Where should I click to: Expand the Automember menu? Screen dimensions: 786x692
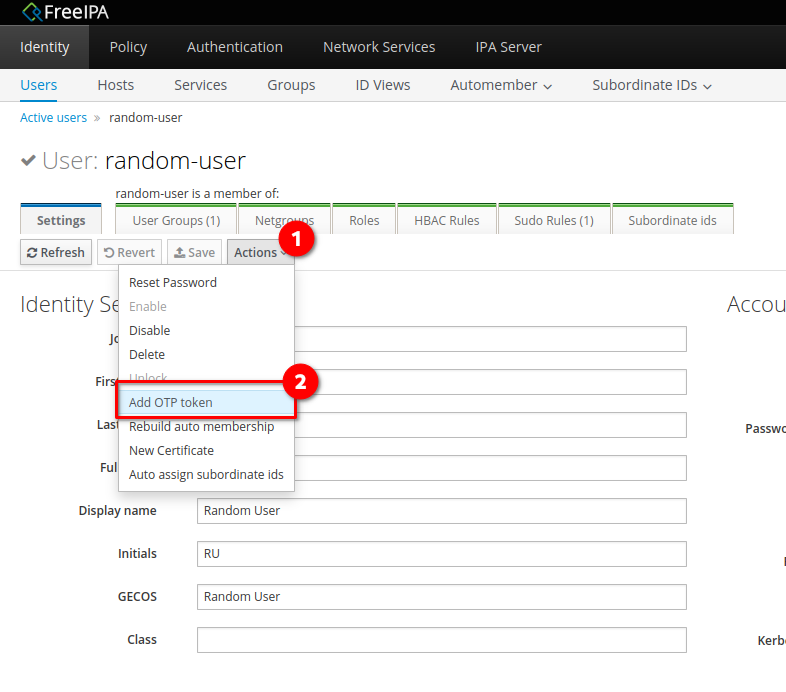501,85
